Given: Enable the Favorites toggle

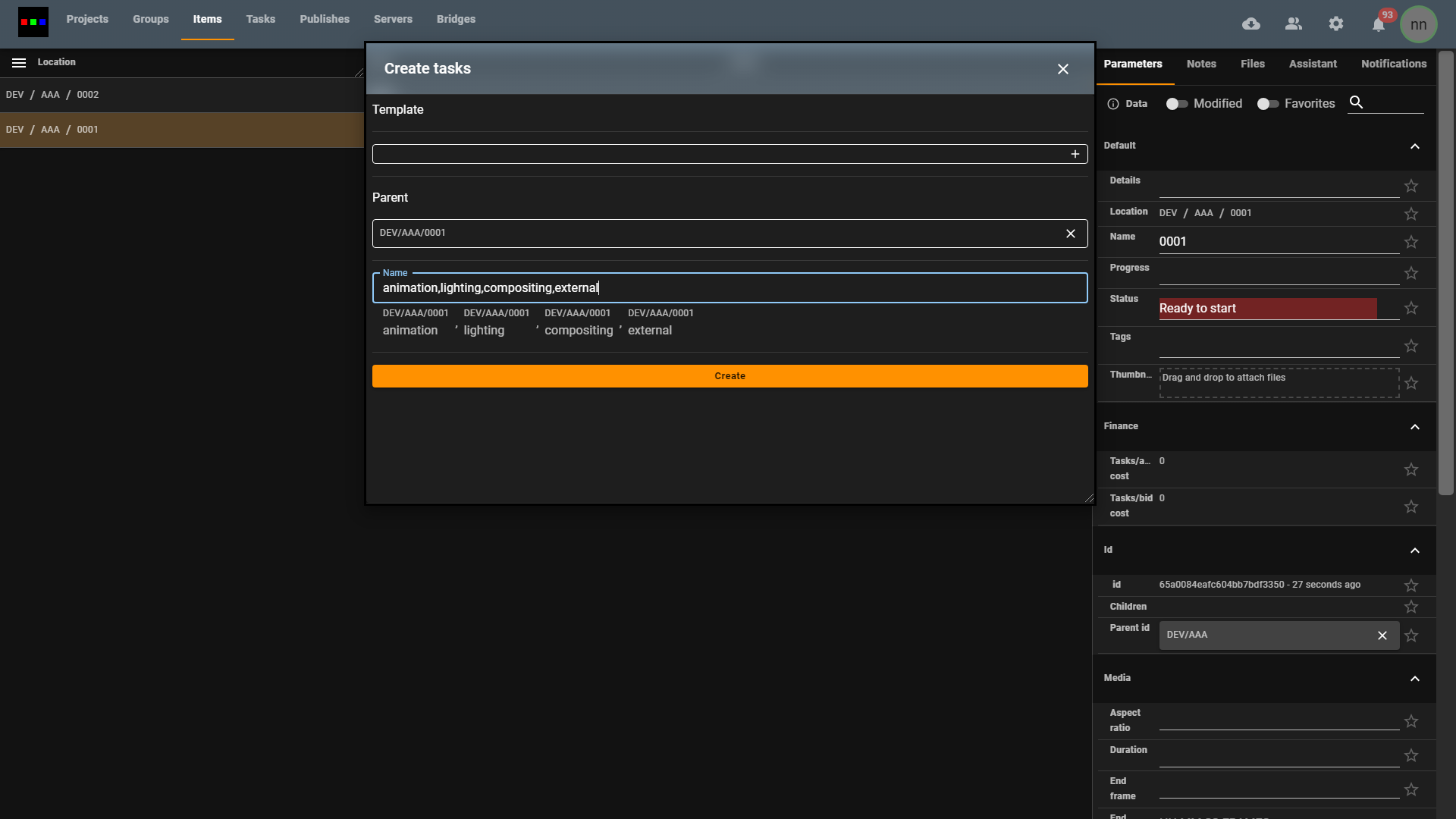Looking at the screenshot, I should pyautogui.click(x=1267, y=104).
